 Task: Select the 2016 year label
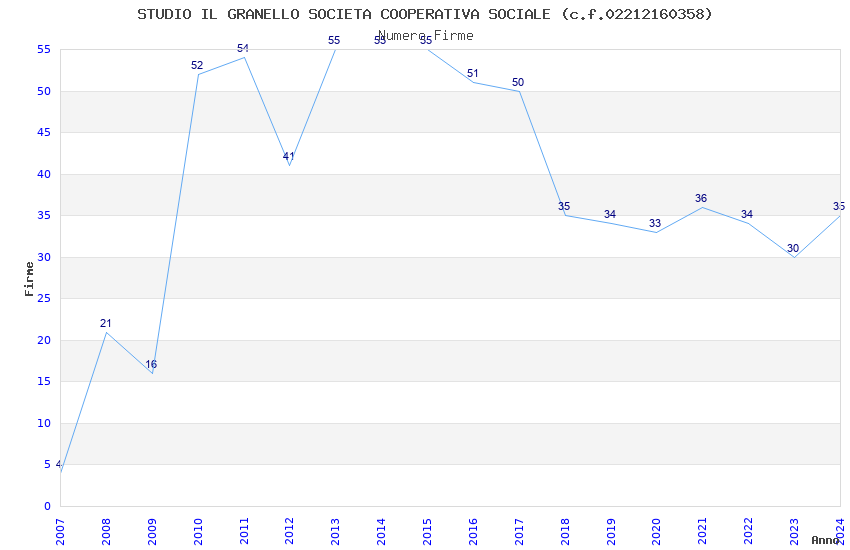[x=473, y=532]
